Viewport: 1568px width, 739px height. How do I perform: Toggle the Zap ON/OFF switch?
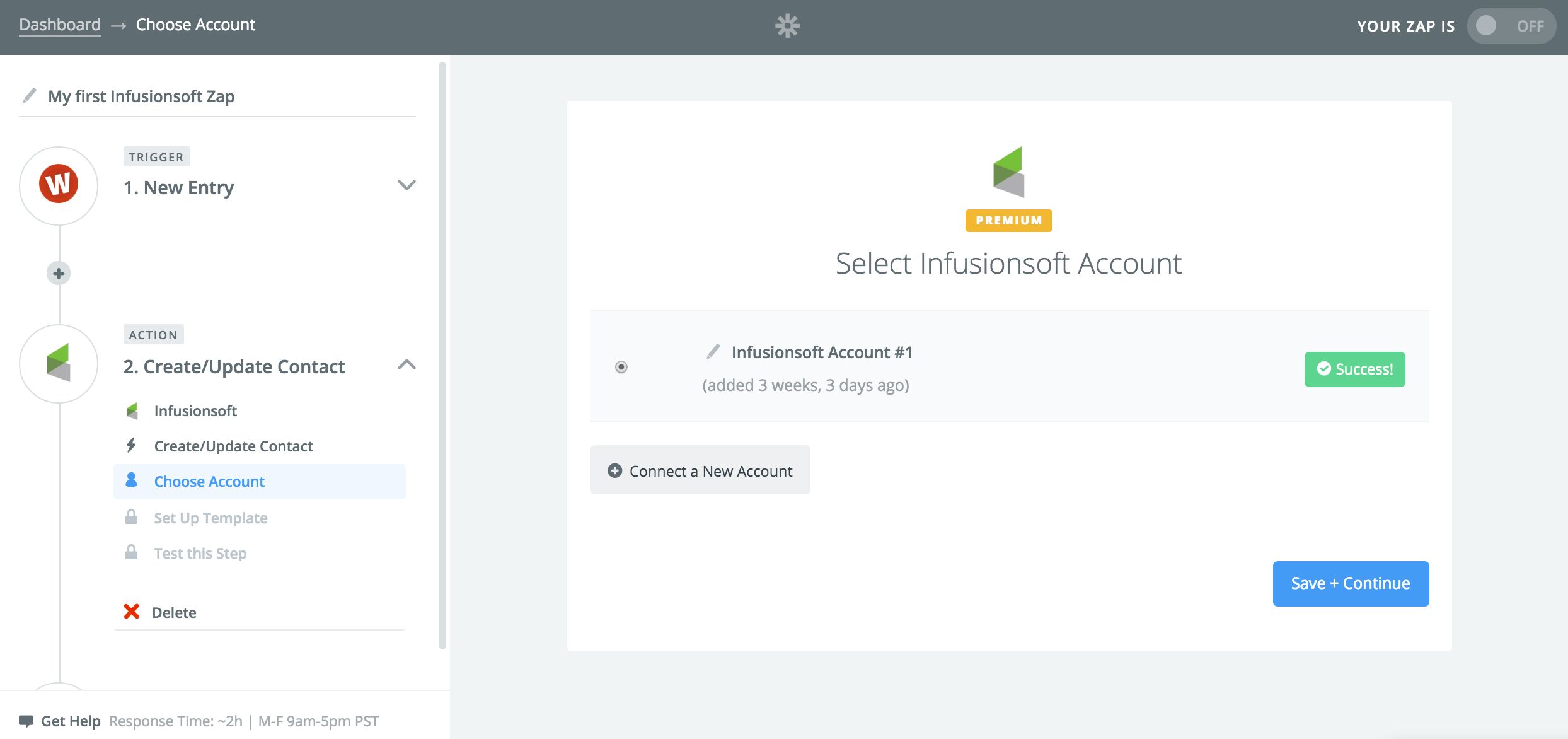pos(1510,26)
